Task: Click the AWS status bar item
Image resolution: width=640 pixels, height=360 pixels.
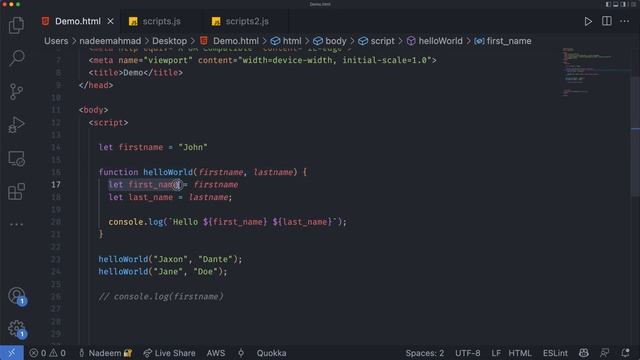Action: [216, 353]
